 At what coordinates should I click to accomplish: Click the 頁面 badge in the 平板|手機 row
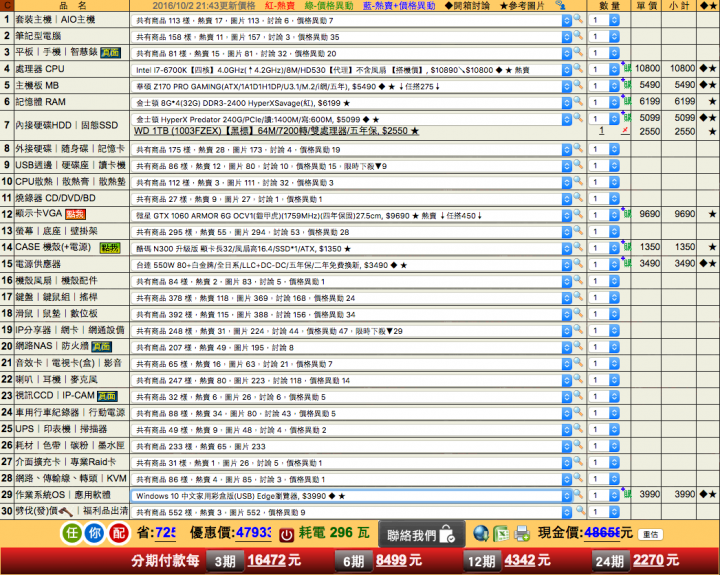(110, 53)
